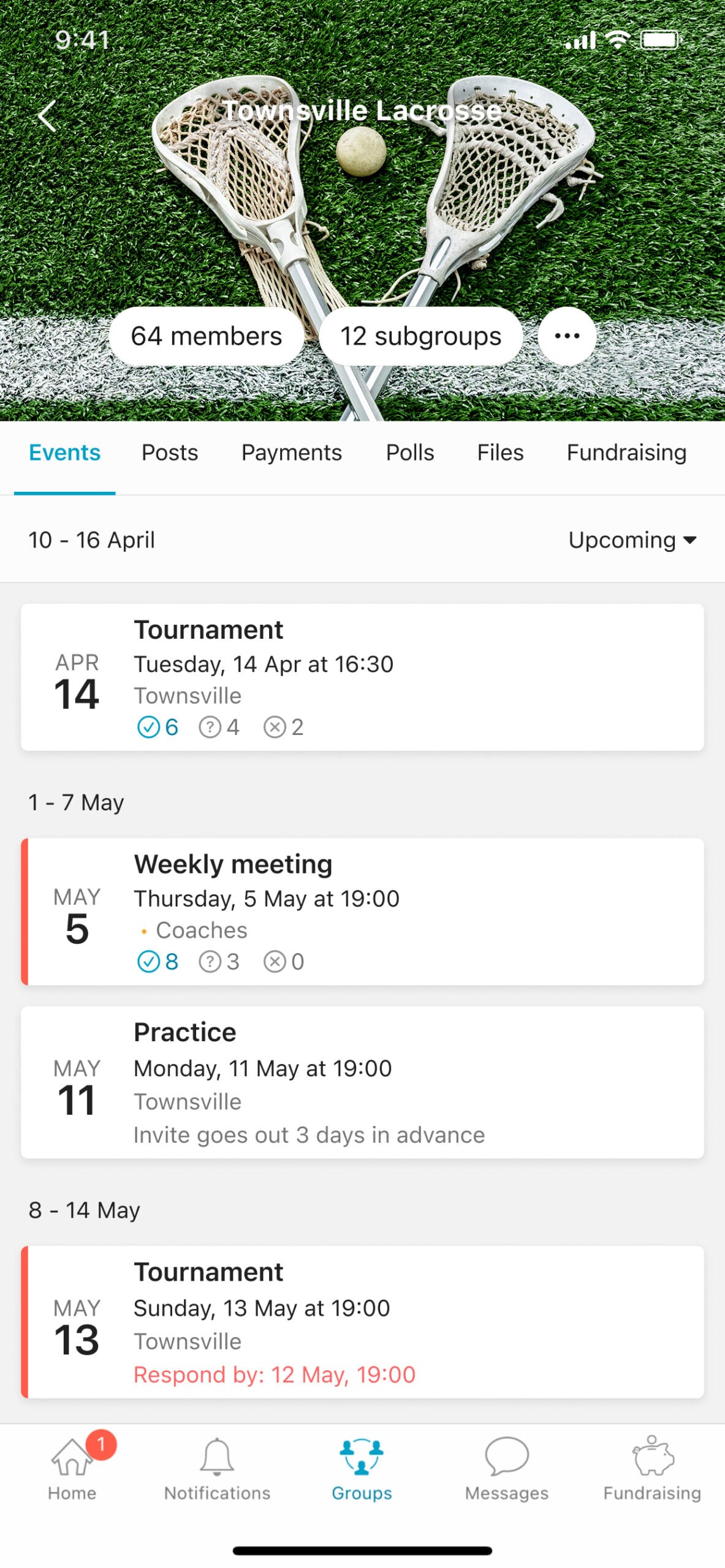
Task: Open the 12 subgroups button
Action: (420, 336)
